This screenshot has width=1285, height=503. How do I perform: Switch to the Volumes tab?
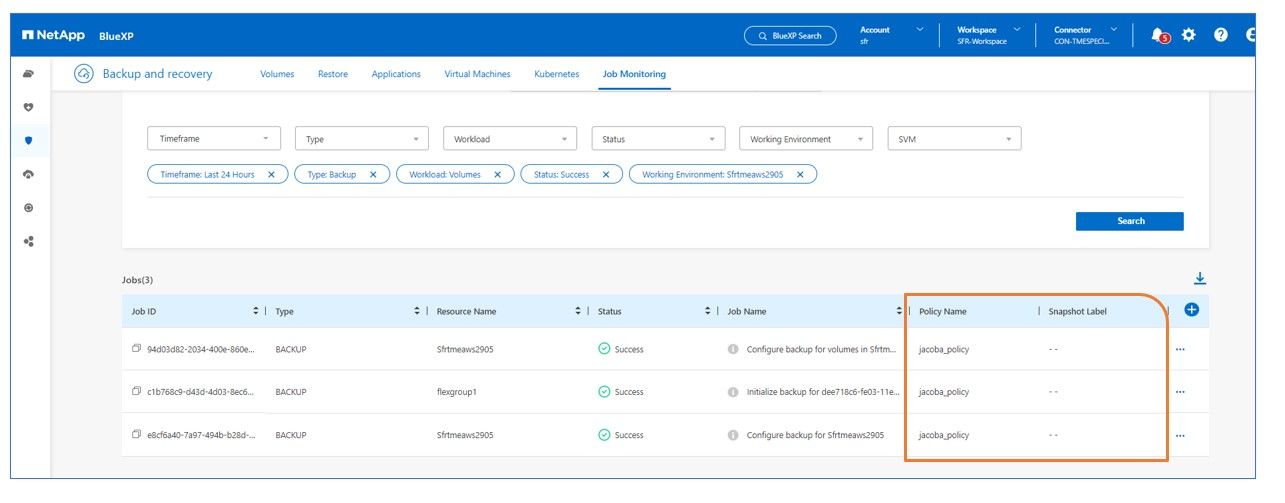point(277,74)
